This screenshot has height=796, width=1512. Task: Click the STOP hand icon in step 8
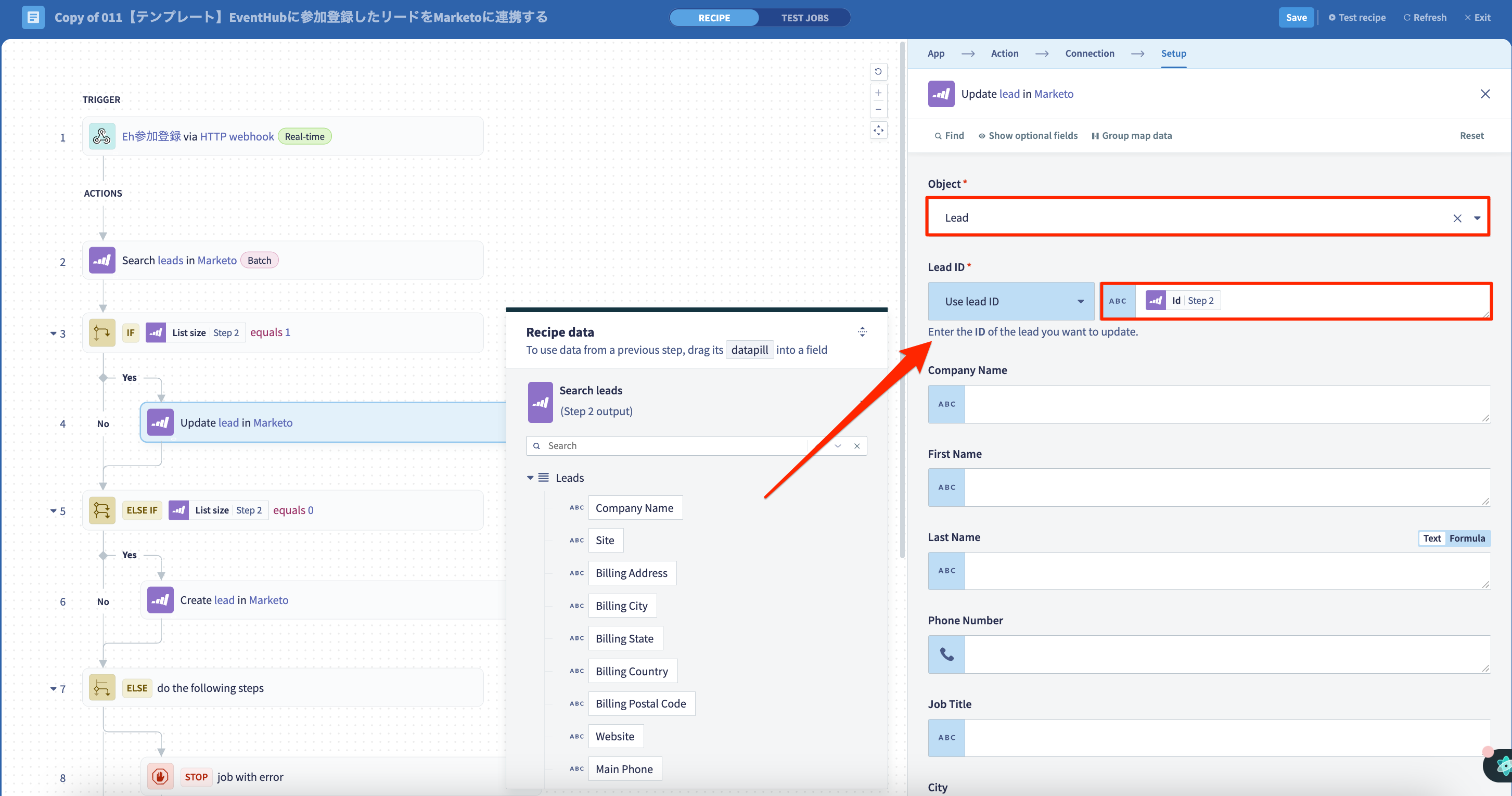coord(160,777)
